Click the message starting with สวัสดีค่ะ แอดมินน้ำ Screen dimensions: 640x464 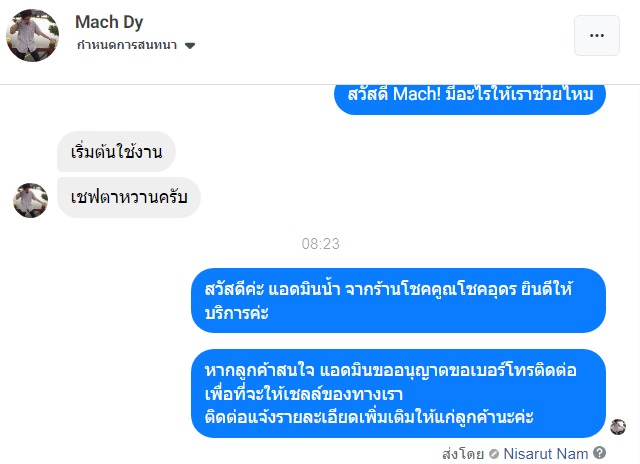[398, 300]
